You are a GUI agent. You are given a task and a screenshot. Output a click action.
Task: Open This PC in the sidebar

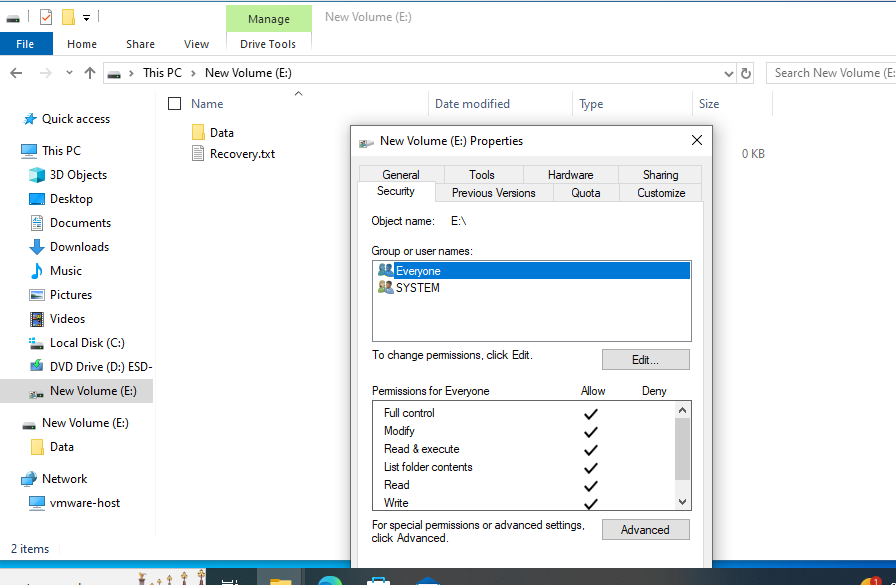point(63,150)
